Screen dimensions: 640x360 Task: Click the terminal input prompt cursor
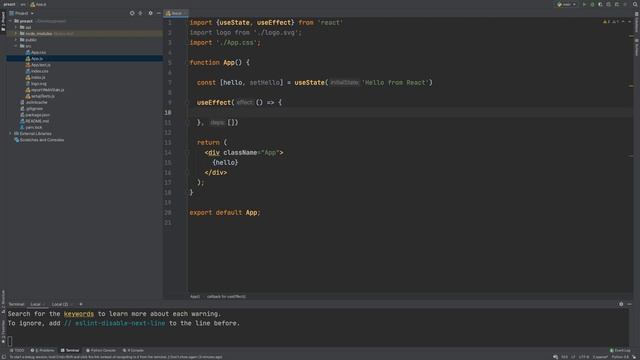[10, 341]
